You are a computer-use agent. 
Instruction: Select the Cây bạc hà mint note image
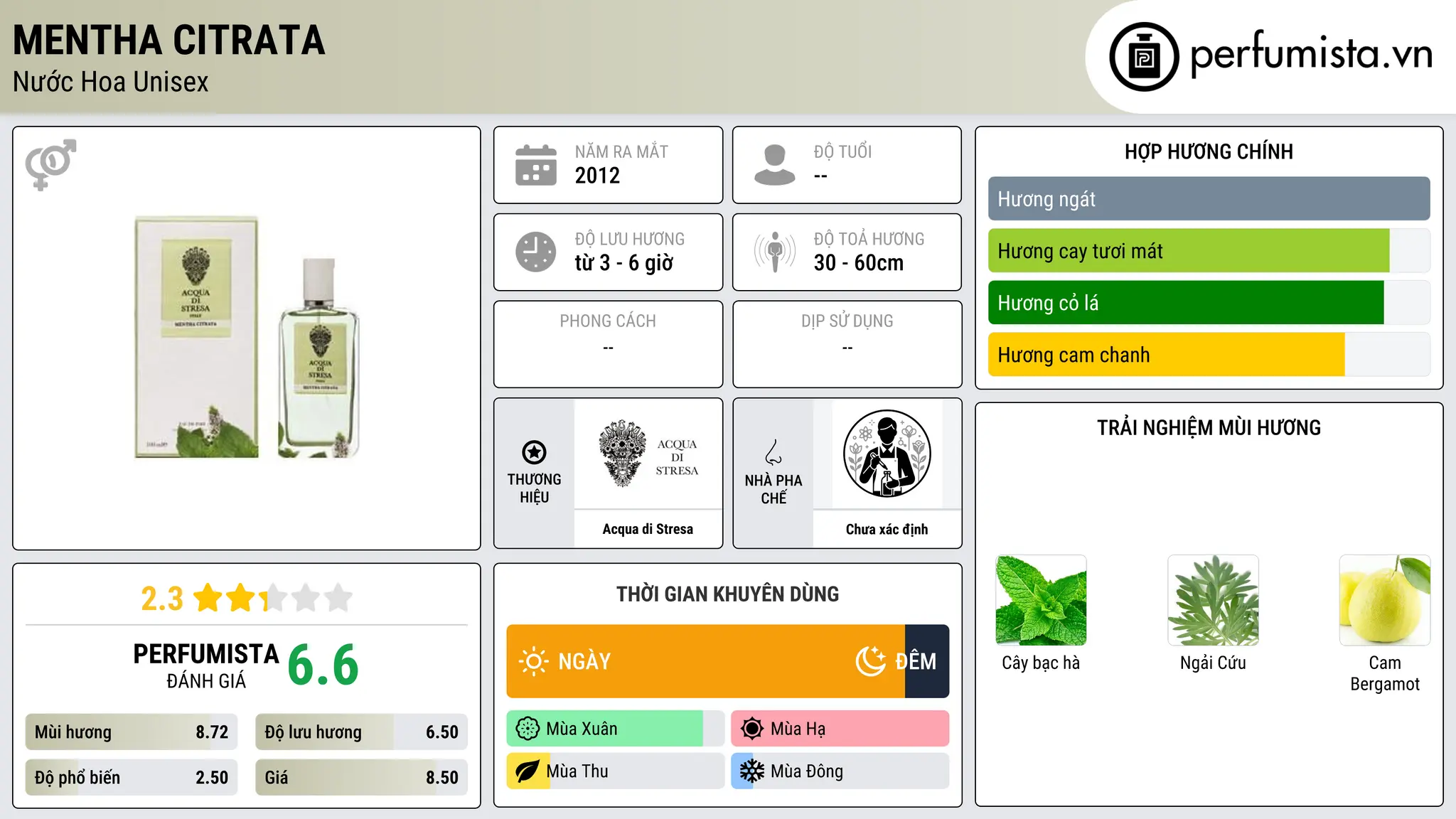click(1042, 600)
